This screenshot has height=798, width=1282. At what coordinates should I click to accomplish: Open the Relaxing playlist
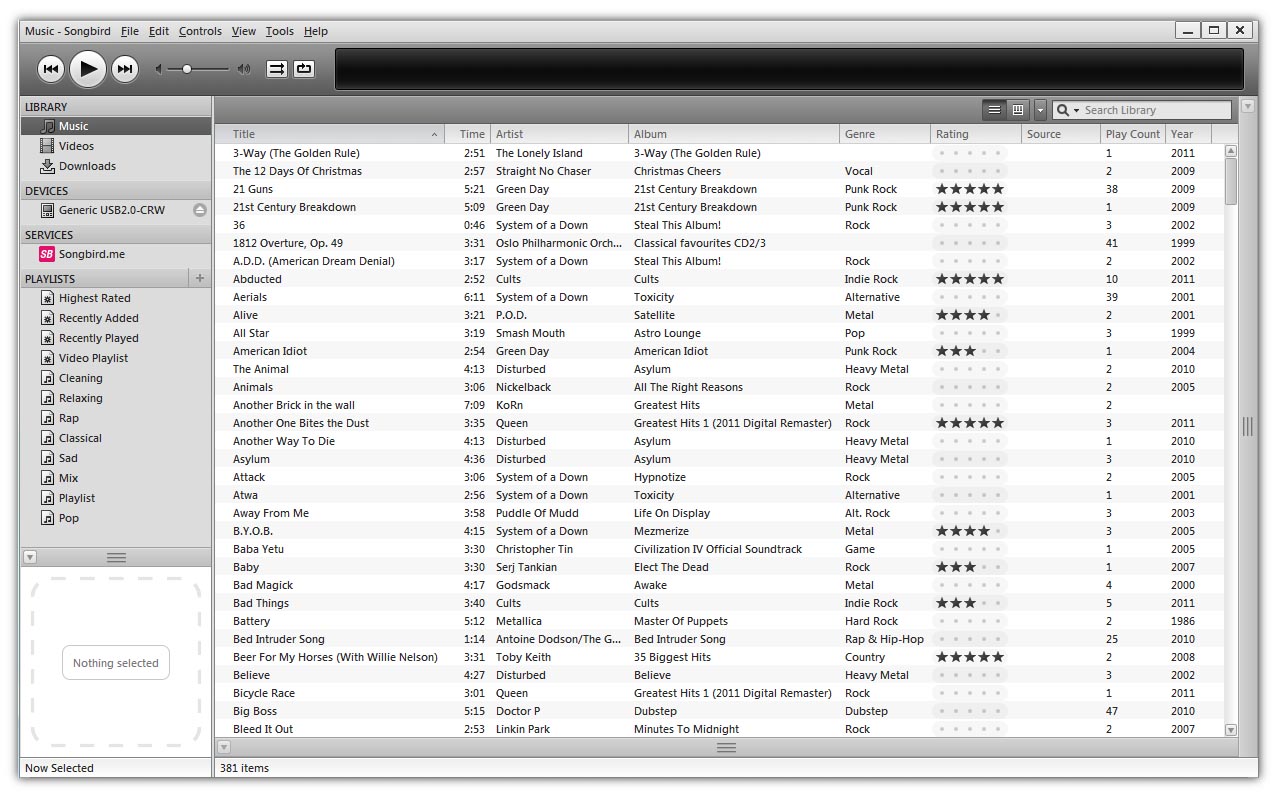coord(116,398)
